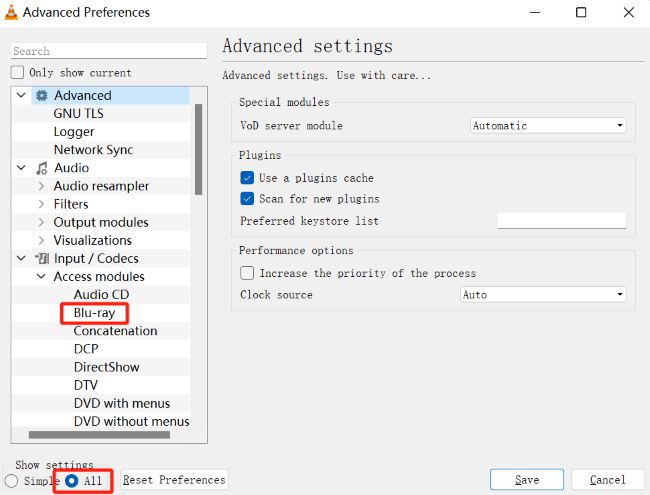Enable Increase the priority of the process
This screenshot has height=495, width=650.
[x=247, y=273]
